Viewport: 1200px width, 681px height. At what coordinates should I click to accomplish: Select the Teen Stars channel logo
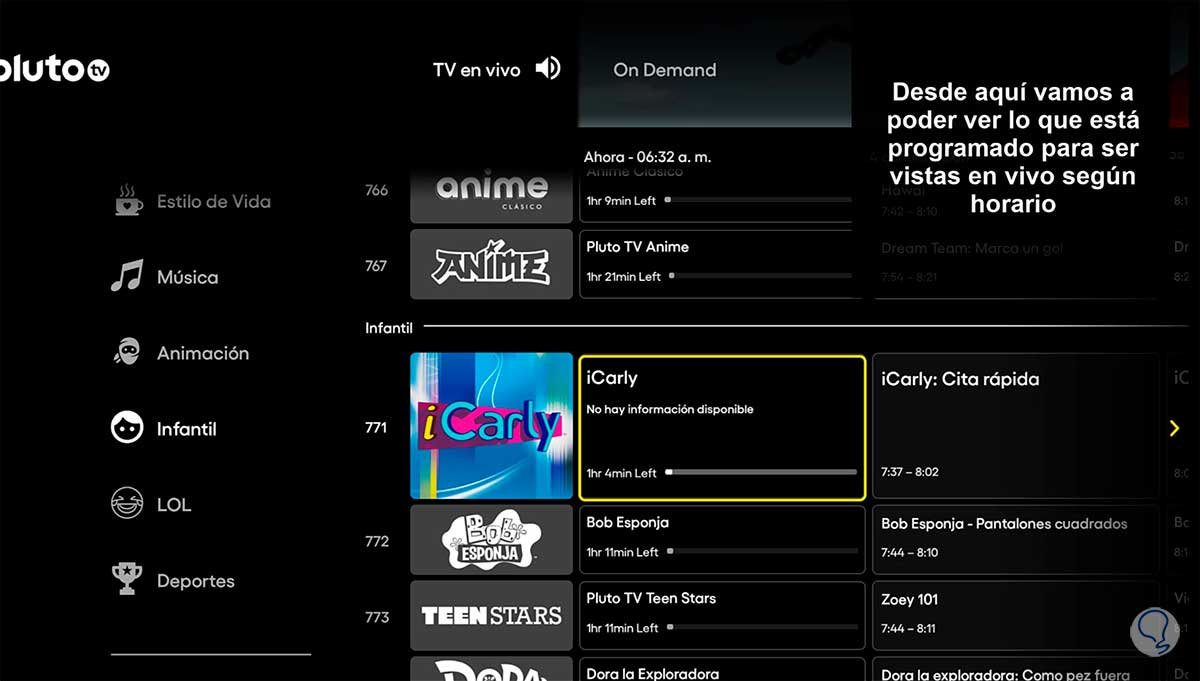(x=491, y=616)
